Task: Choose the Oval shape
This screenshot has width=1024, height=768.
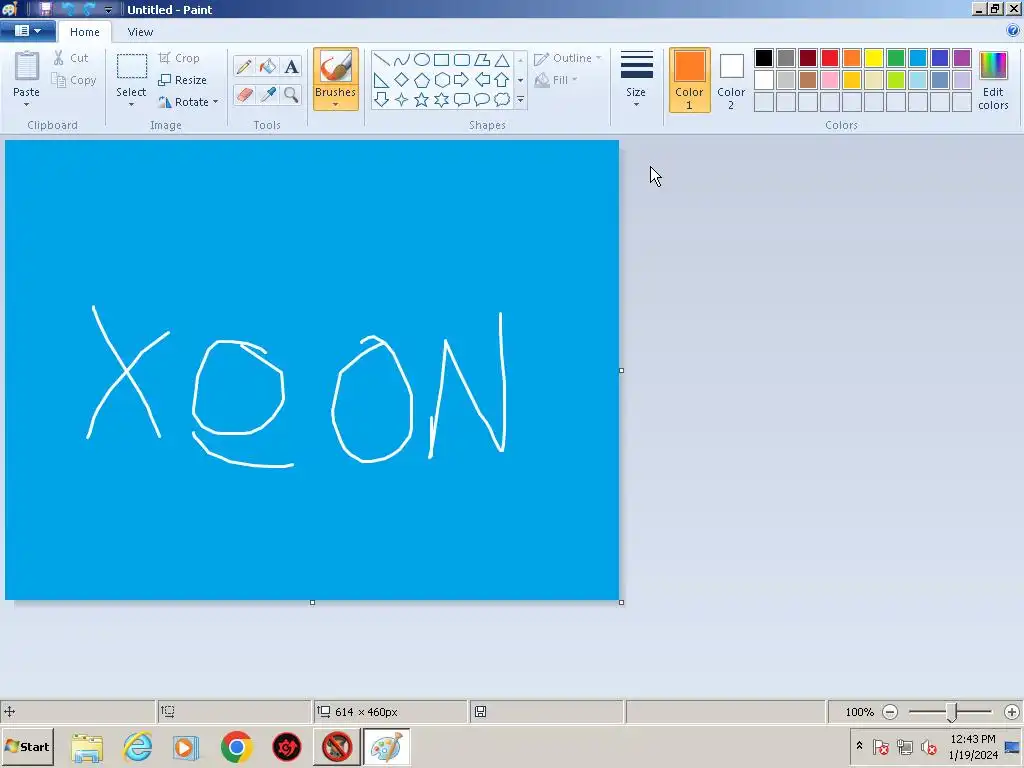Action: (422, 60)
